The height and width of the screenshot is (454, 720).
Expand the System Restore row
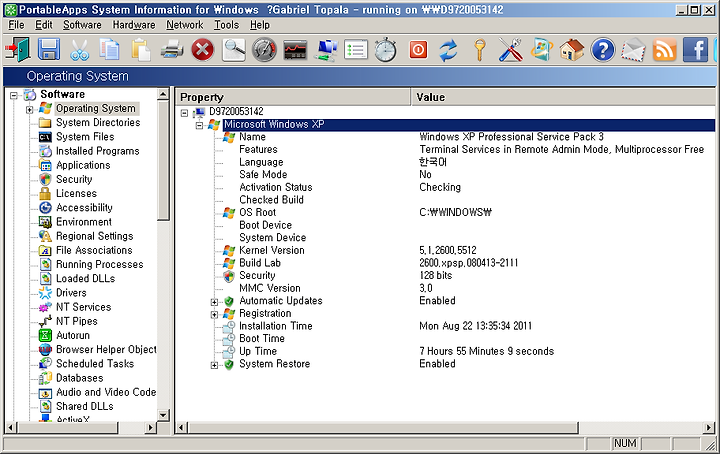point(214,365)
